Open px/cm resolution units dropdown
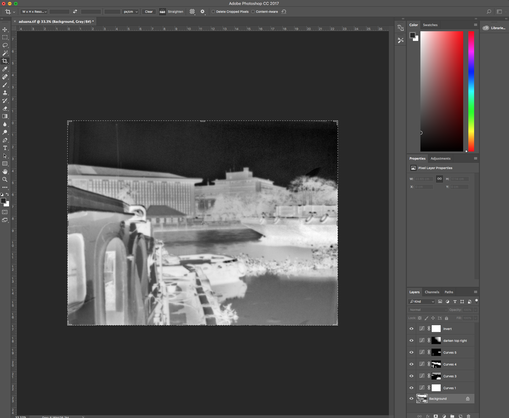The height and width of the screenshot is (418, 509). tap(130, 12)
